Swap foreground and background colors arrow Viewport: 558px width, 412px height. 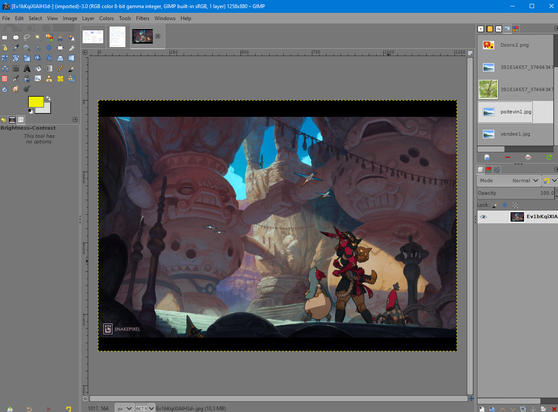(x=48, y=99)
